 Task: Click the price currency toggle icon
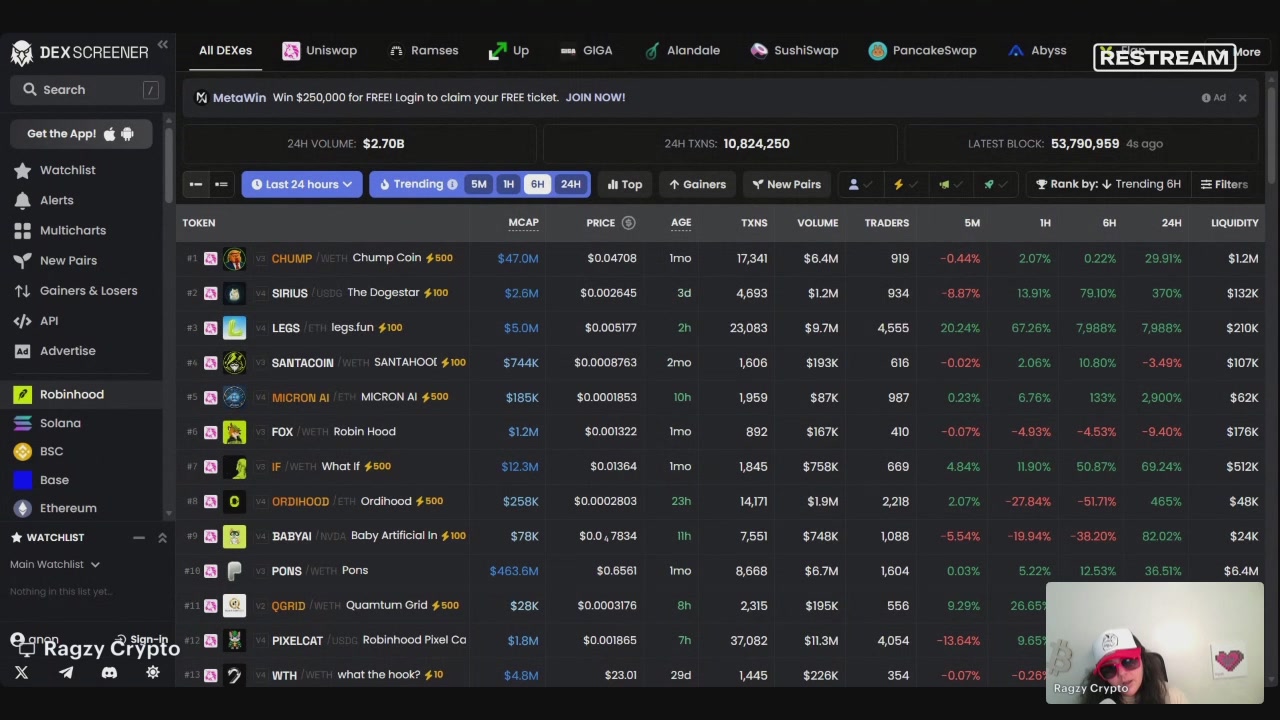[628, 223]
